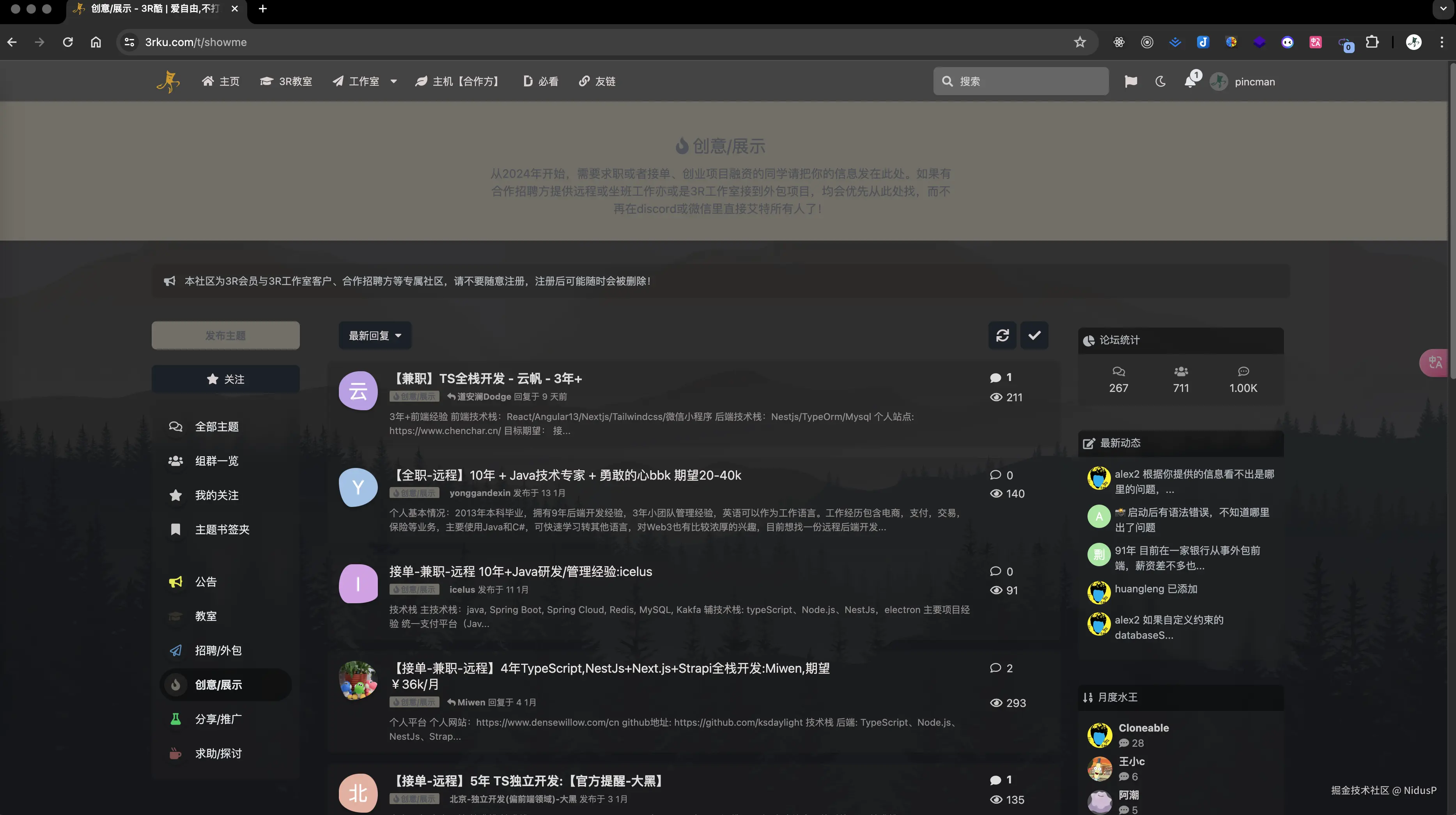The image size is (1456, 815).
Task: Toggle 关注 follow tag button
Action: 225,379
